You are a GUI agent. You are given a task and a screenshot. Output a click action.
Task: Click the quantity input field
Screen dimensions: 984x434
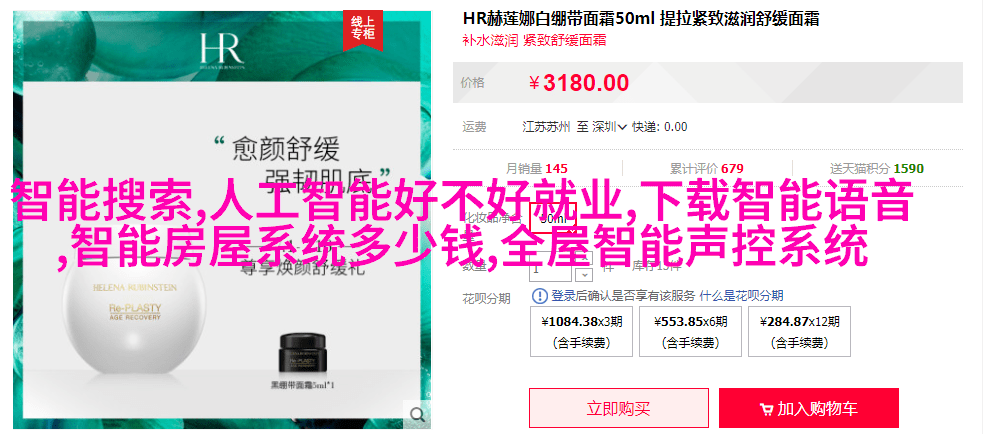[x=551, y=268]
